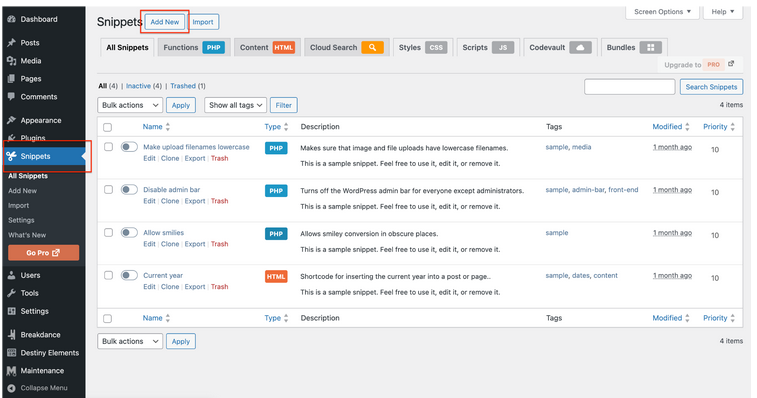Image resolution: width=757 pixels, height=398 pixels.
Task: Click the orange Go Pro button
Action: (x=43, y=253)
